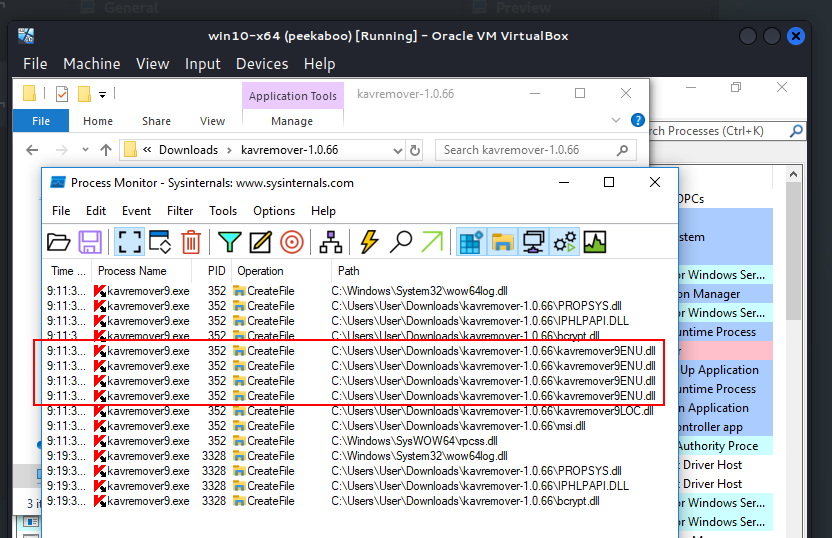Select Downloads in the address breadcrumb

[188, 150]
